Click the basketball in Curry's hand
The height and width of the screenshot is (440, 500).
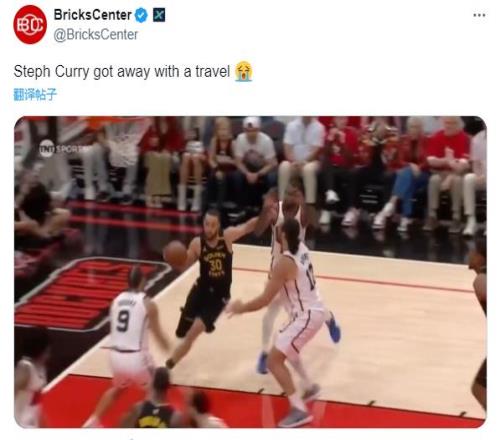click(176, 255)
